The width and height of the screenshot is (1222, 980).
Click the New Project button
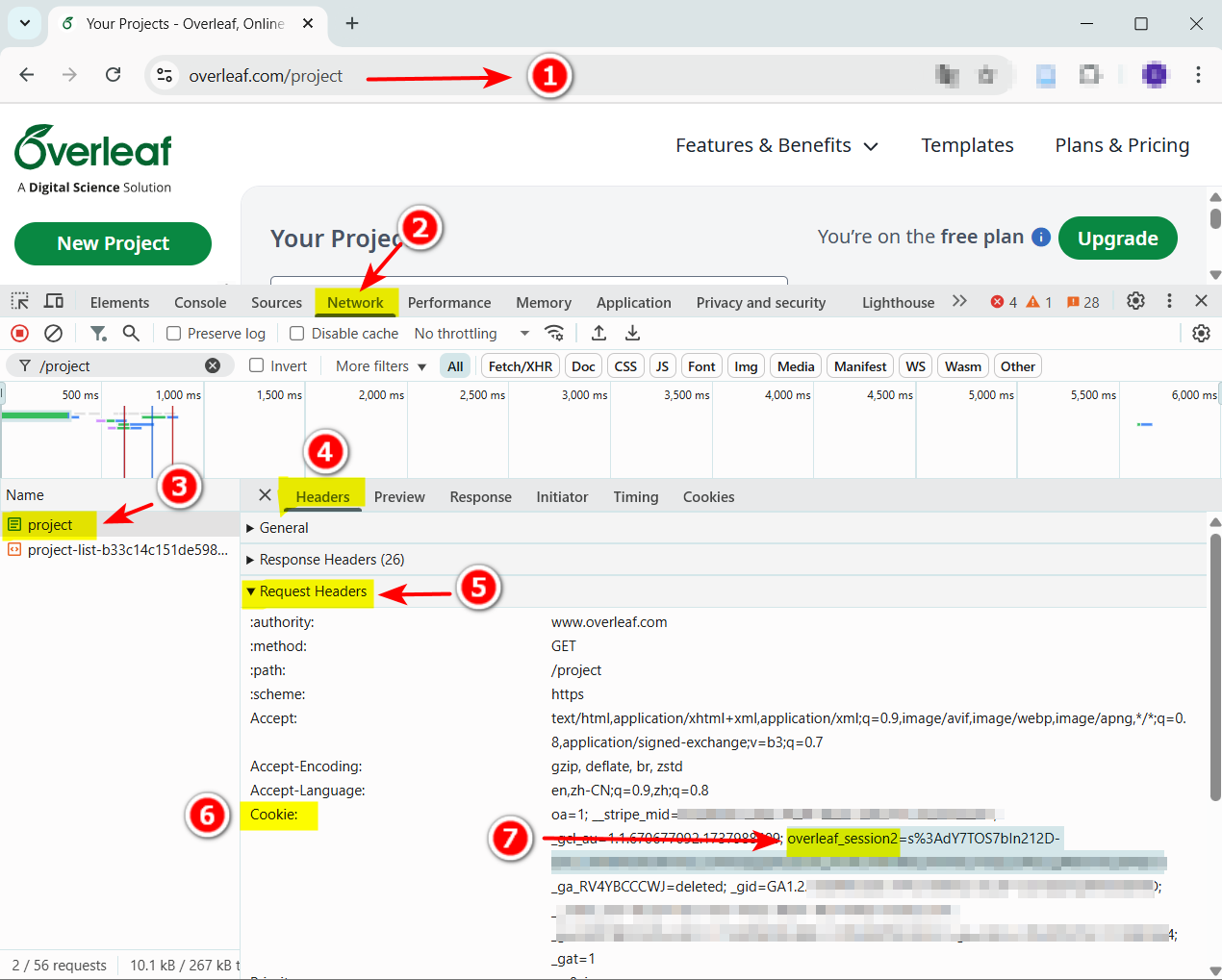pyautogui.click(x=113, y=243)
